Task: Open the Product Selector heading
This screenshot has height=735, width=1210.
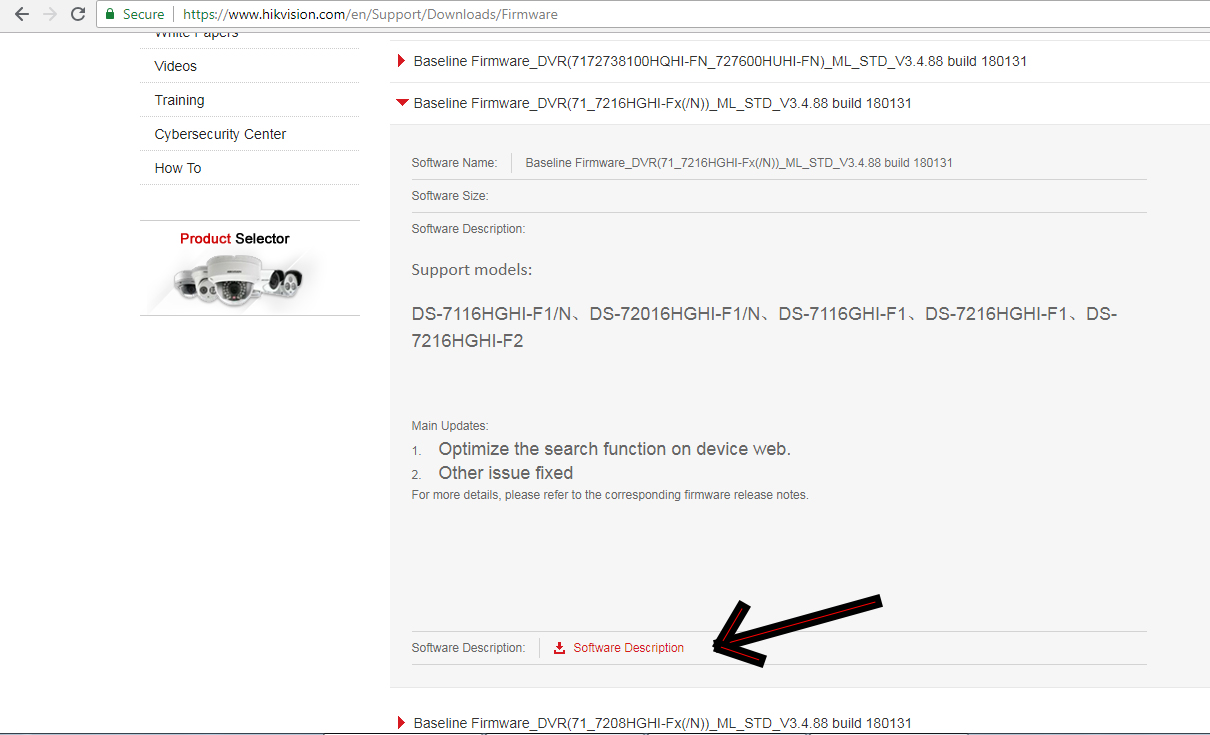Action: pos(235,238)
